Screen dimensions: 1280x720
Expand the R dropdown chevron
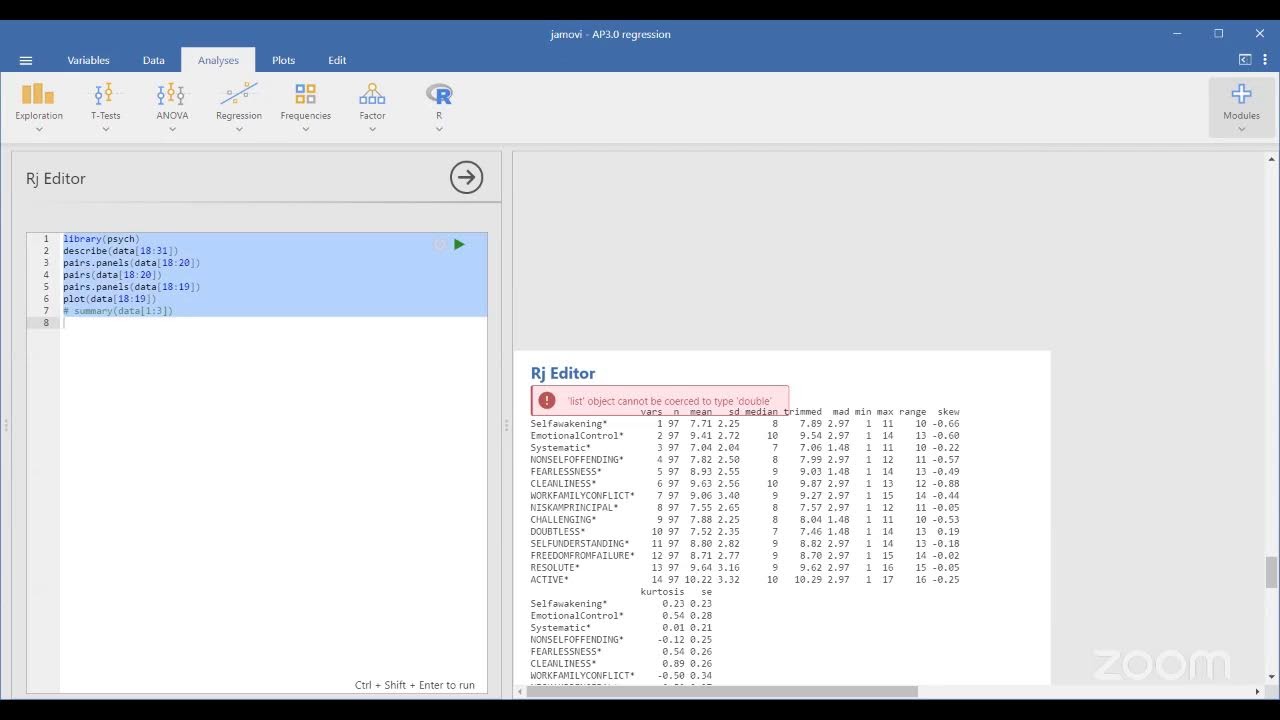pos(438,129)
